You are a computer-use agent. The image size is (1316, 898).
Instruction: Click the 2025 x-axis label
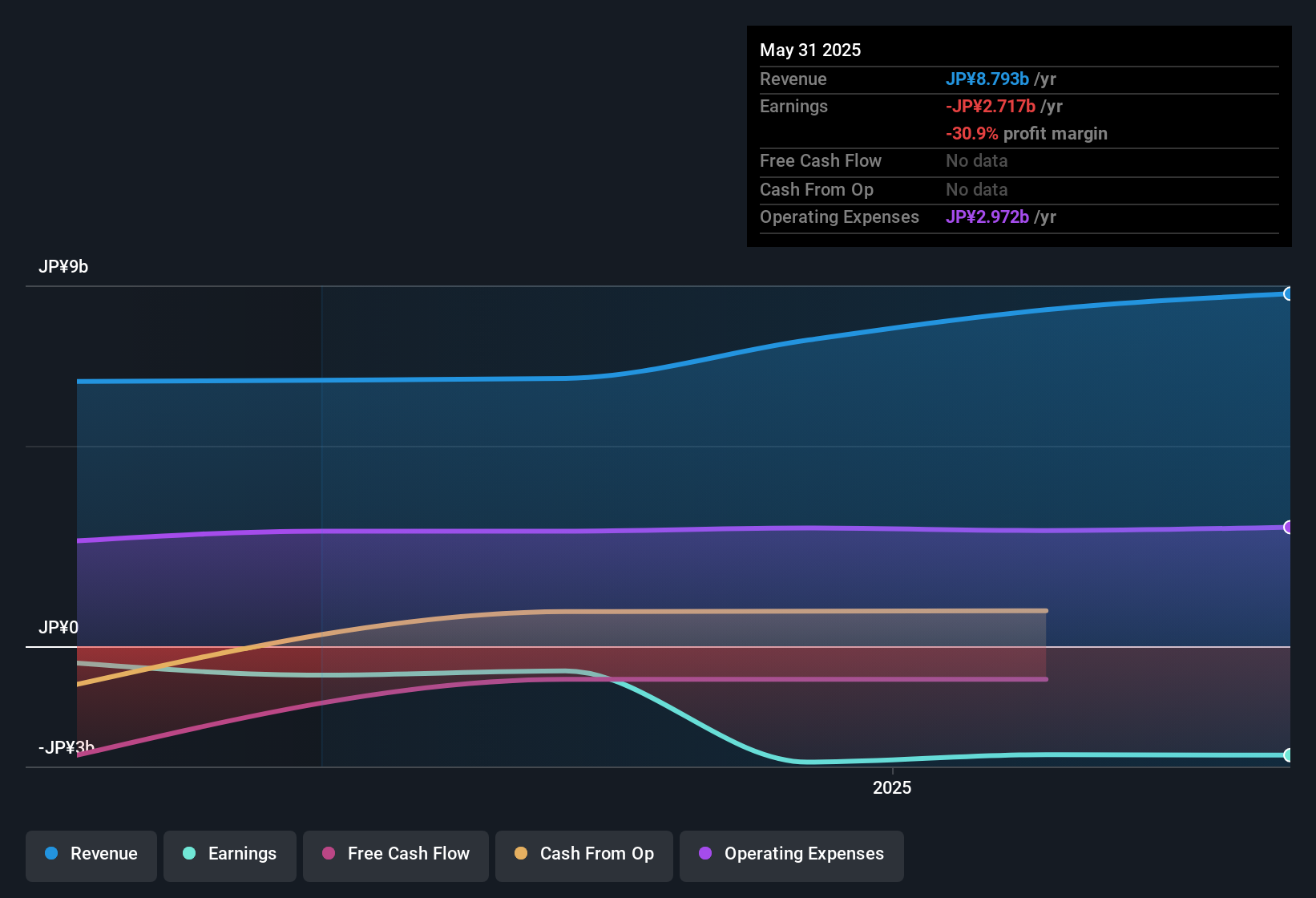(892, 787)
